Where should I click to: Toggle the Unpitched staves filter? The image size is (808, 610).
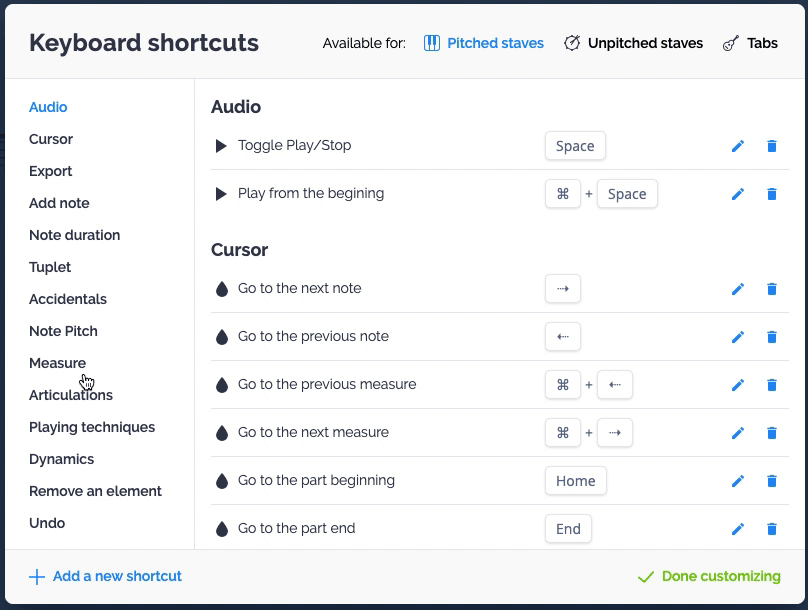click(632, 43)
